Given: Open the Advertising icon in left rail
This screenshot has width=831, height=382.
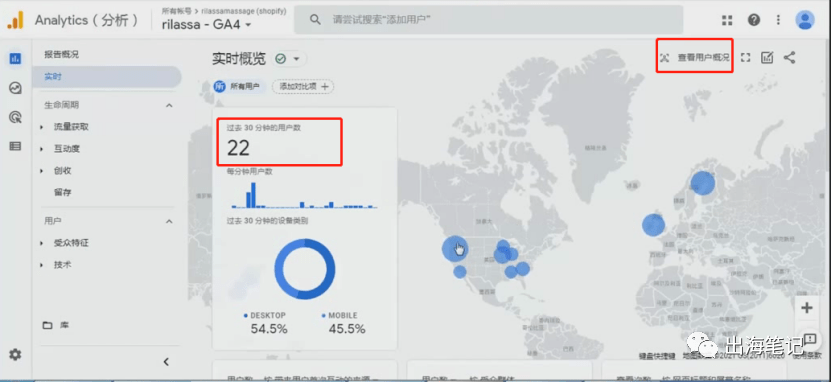Looking at the screenshot, I should pos(15,117).
